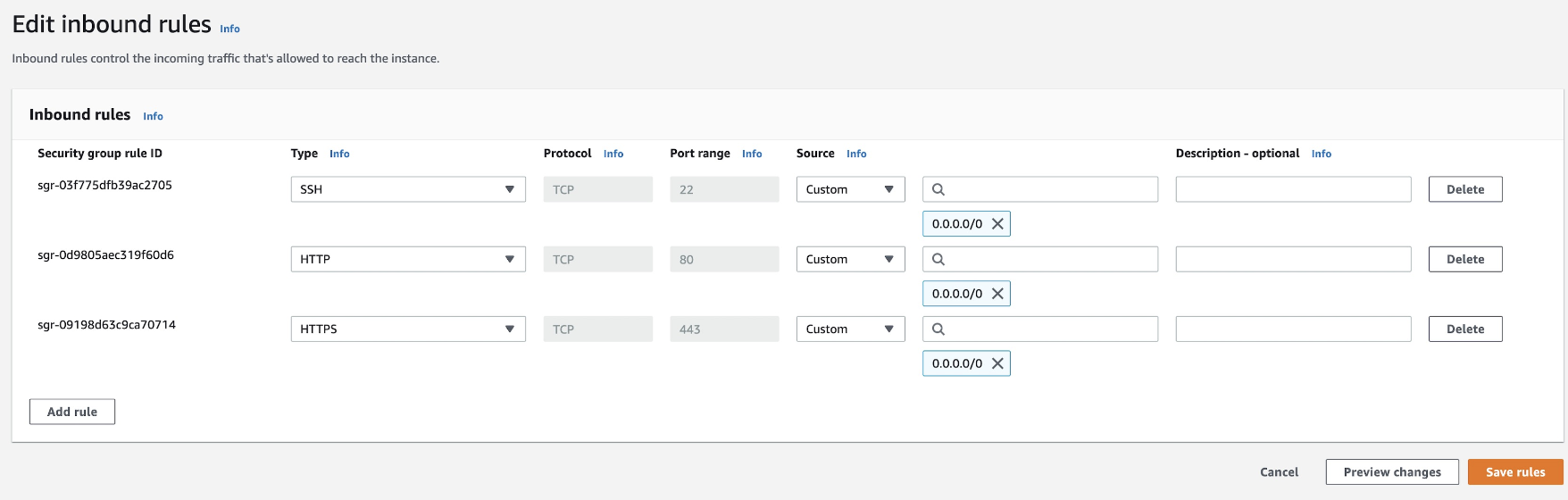Cancel editing inbound rules
This screenshot has width=1568, height=500.
pyautogui.click(x=1279, y=472)
